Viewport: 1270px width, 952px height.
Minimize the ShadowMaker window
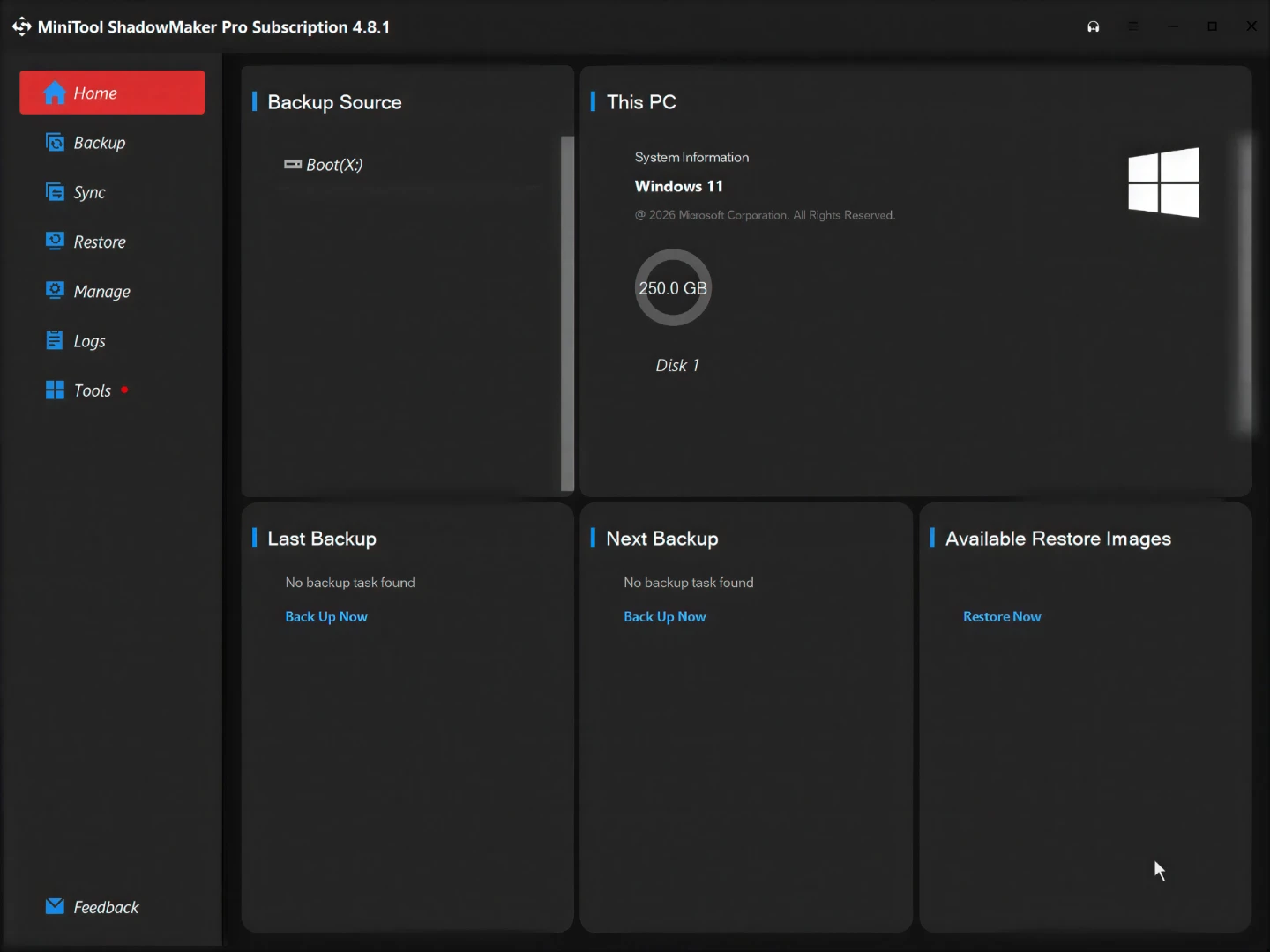click(1173, 26)
